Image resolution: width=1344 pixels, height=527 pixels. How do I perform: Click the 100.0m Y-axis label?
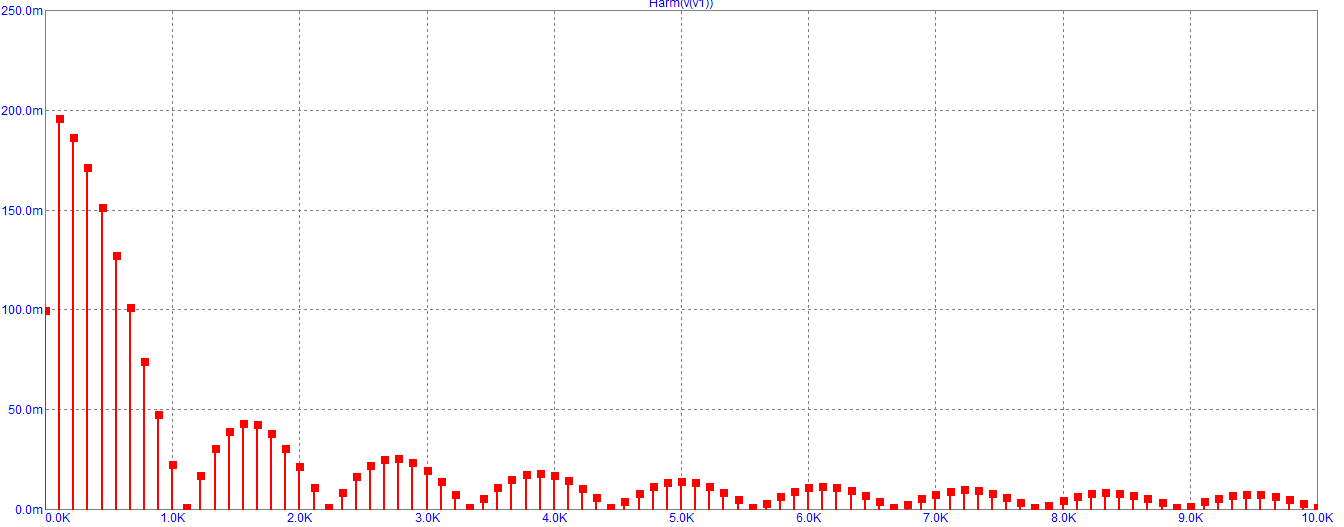pos(22,310)
